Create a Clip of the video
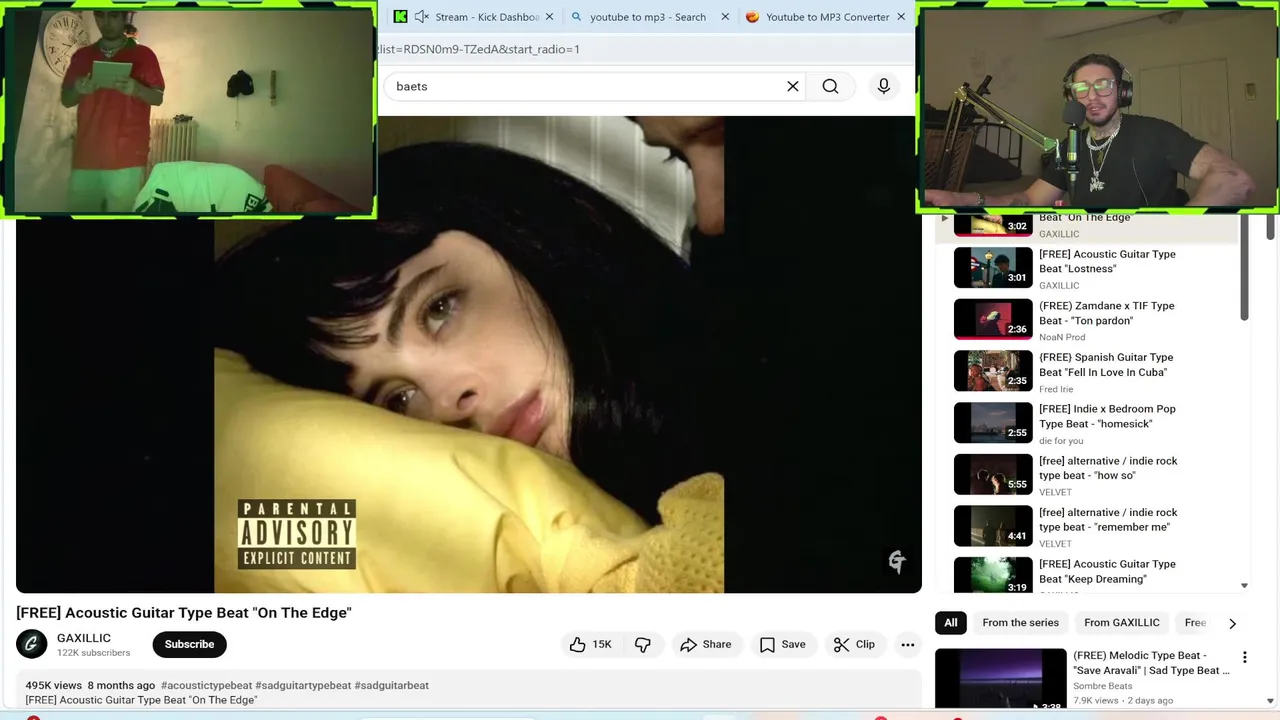This screenshot has width=1280, height=720. click(854, 645)
